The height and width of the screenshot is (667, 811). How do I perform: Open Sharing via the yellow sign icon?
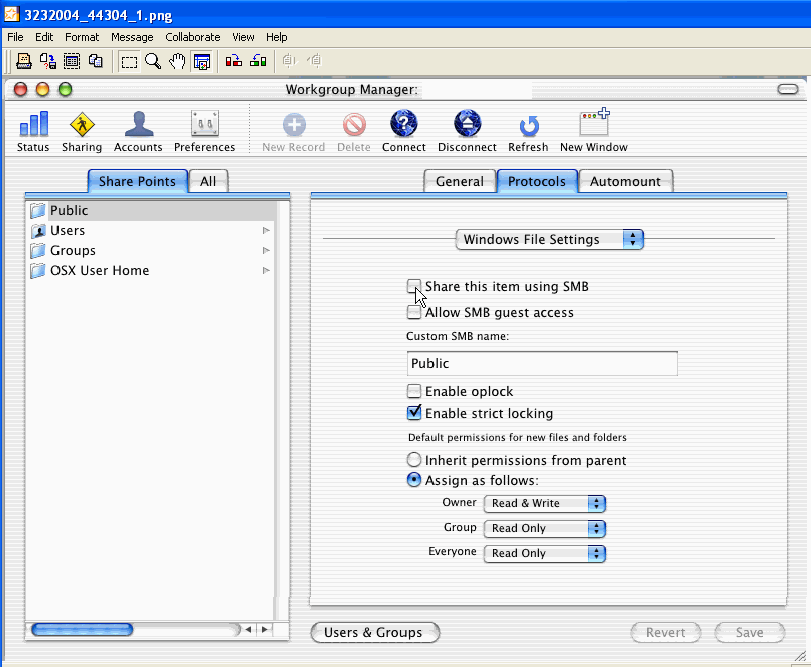coord(81,125)
